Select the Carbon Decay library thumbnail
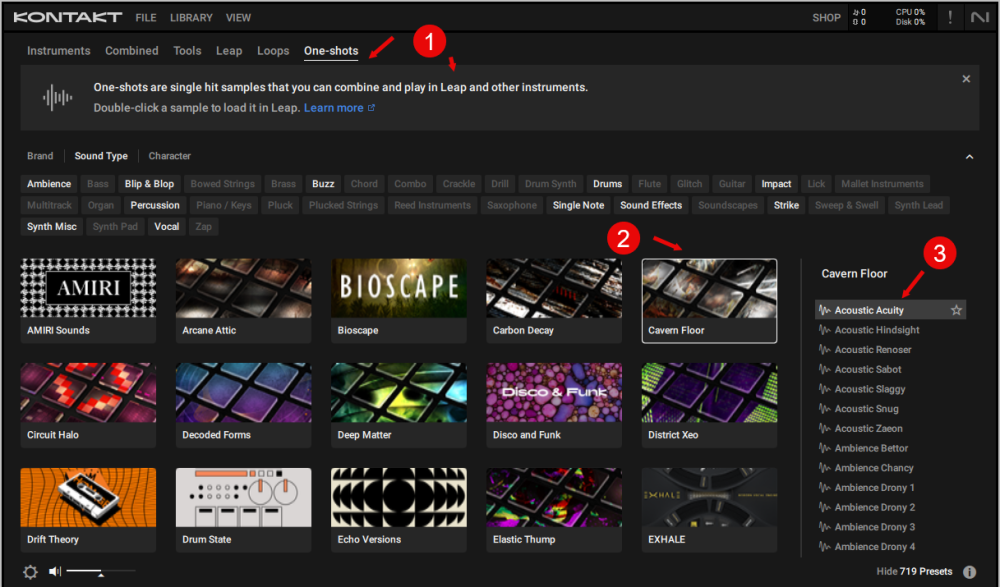This screenshot has height=587, width=1000. 554,301
